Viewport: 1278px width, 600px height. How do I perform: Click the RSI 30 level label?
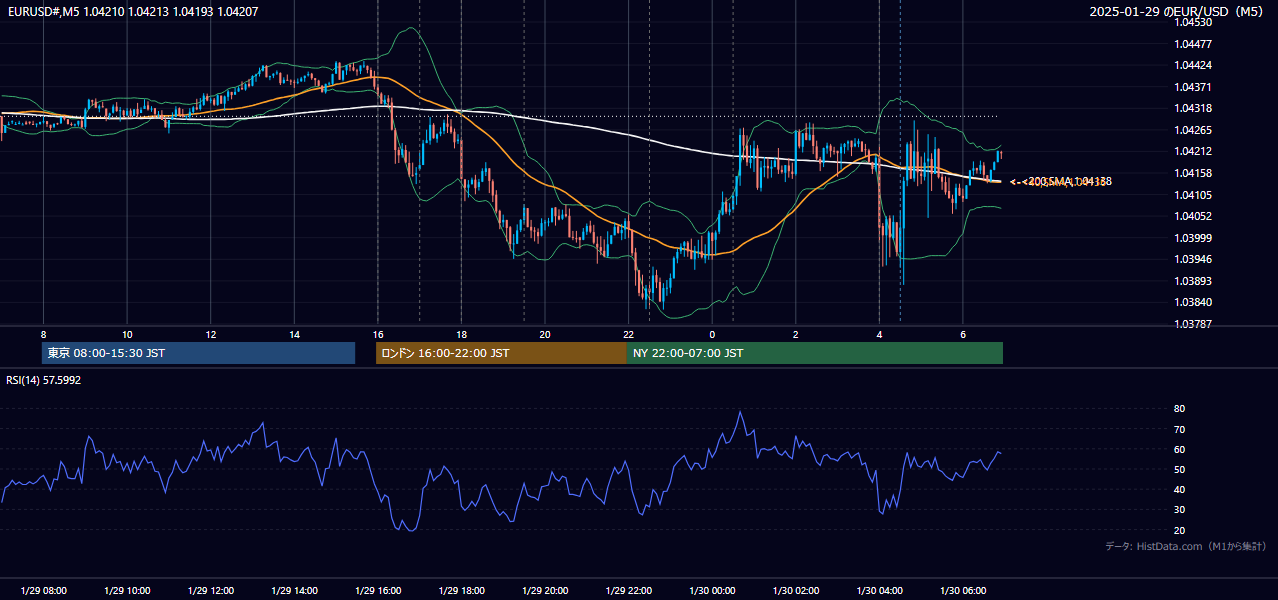tap(1179, 510)
